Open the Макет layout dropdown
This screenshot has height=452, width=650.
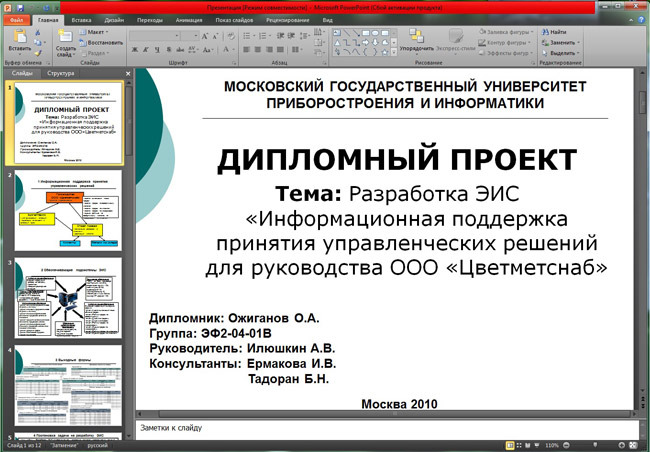tap(95, 32)
